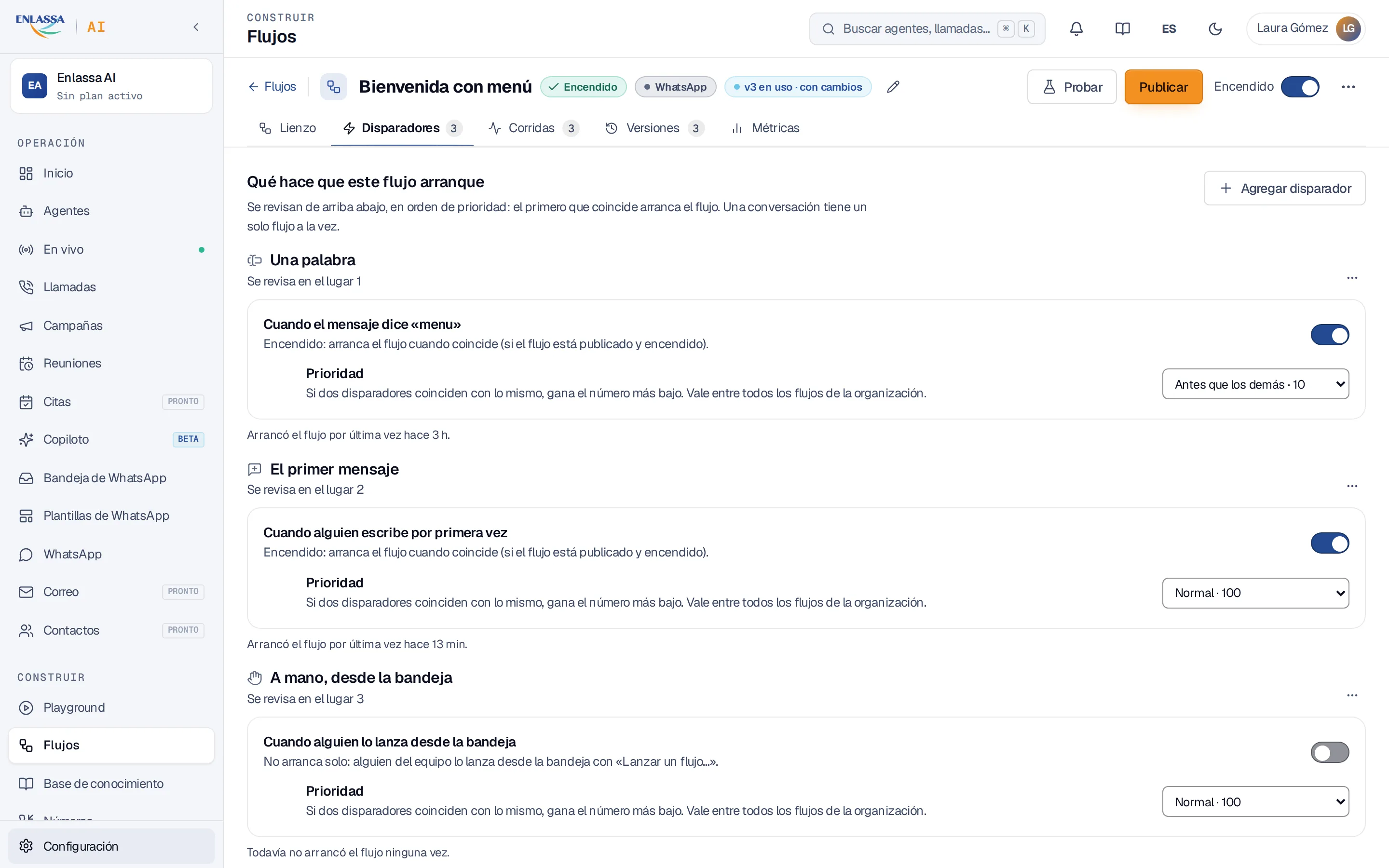This screenshot has height=868, width=1389.
Task: Go to Inicio in the sidebar
Action: click(x=111, y=174)
